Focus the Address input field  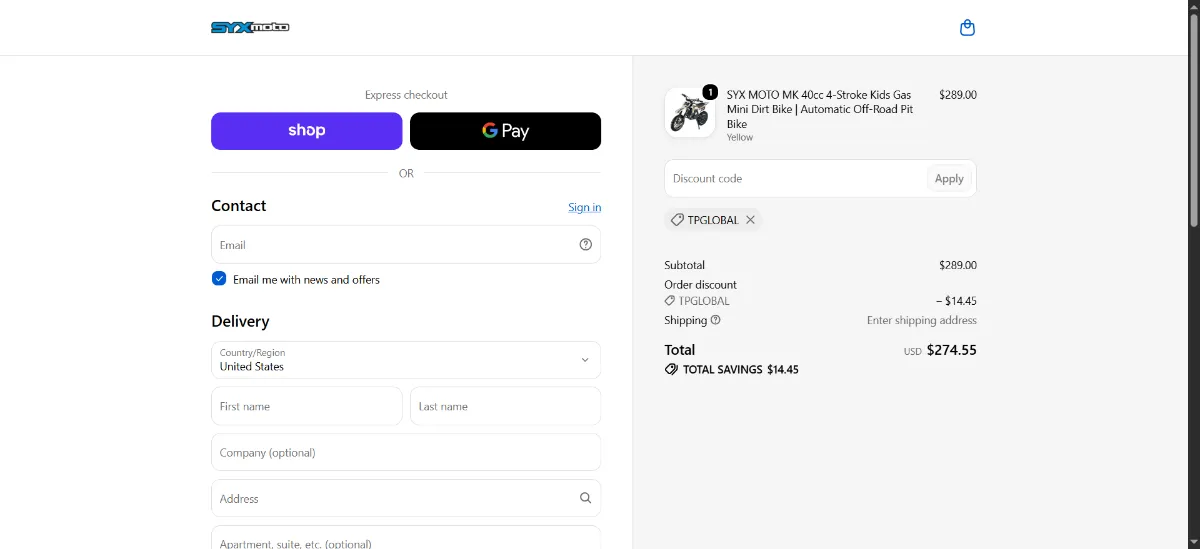click(406, 498)
